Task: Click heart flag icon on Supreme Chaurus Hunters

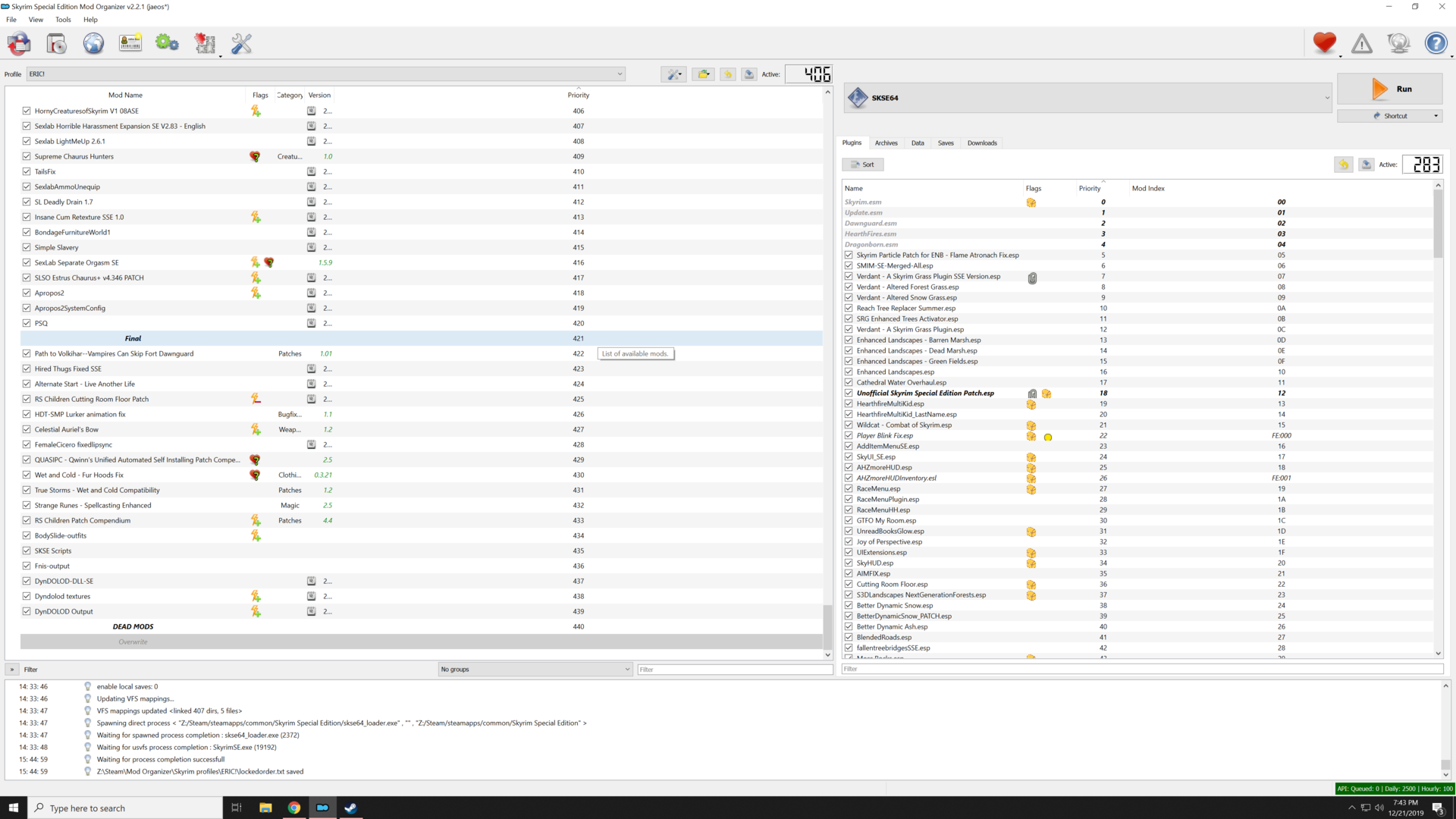Action: (255, 156)
